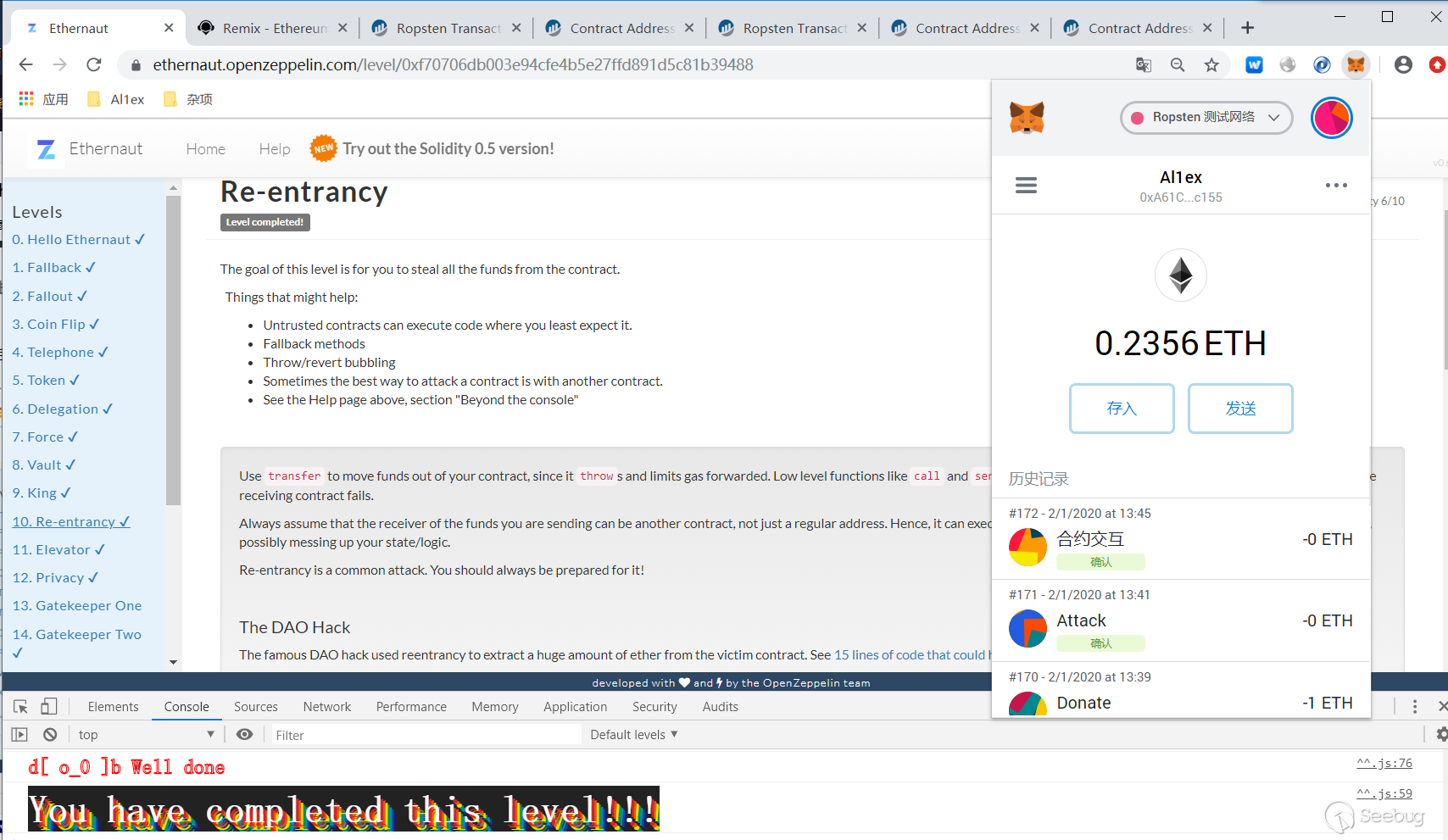
Task: Open the 杂项 bookmarks folder
Action: (188, 99)
